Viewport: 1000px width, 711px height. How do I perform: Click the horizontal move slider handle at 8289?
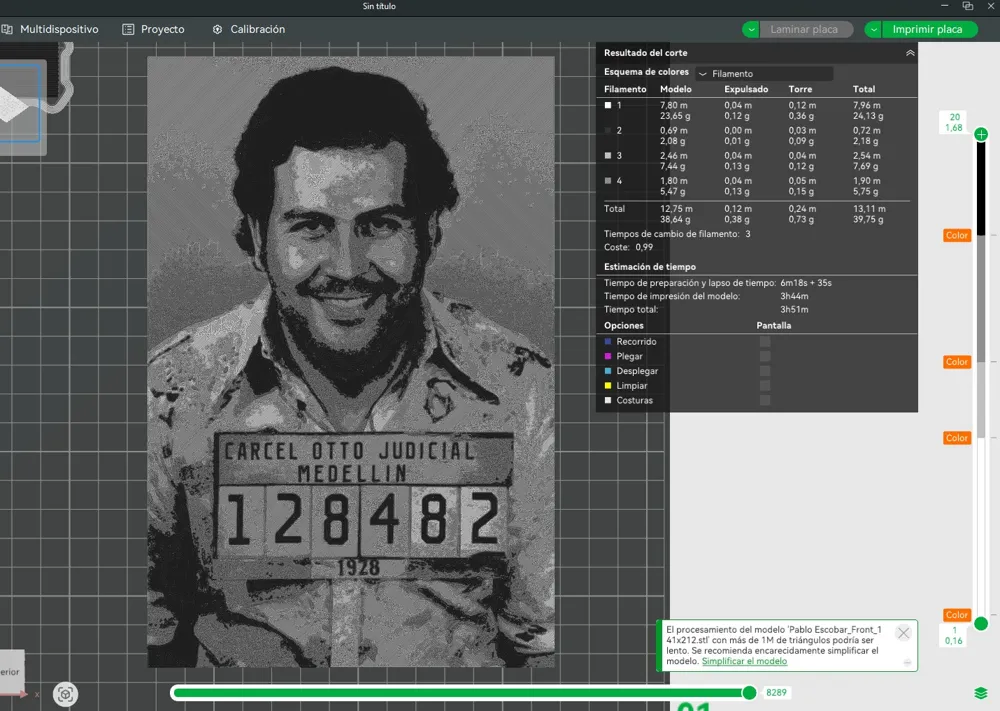click(x=749, y=693)
